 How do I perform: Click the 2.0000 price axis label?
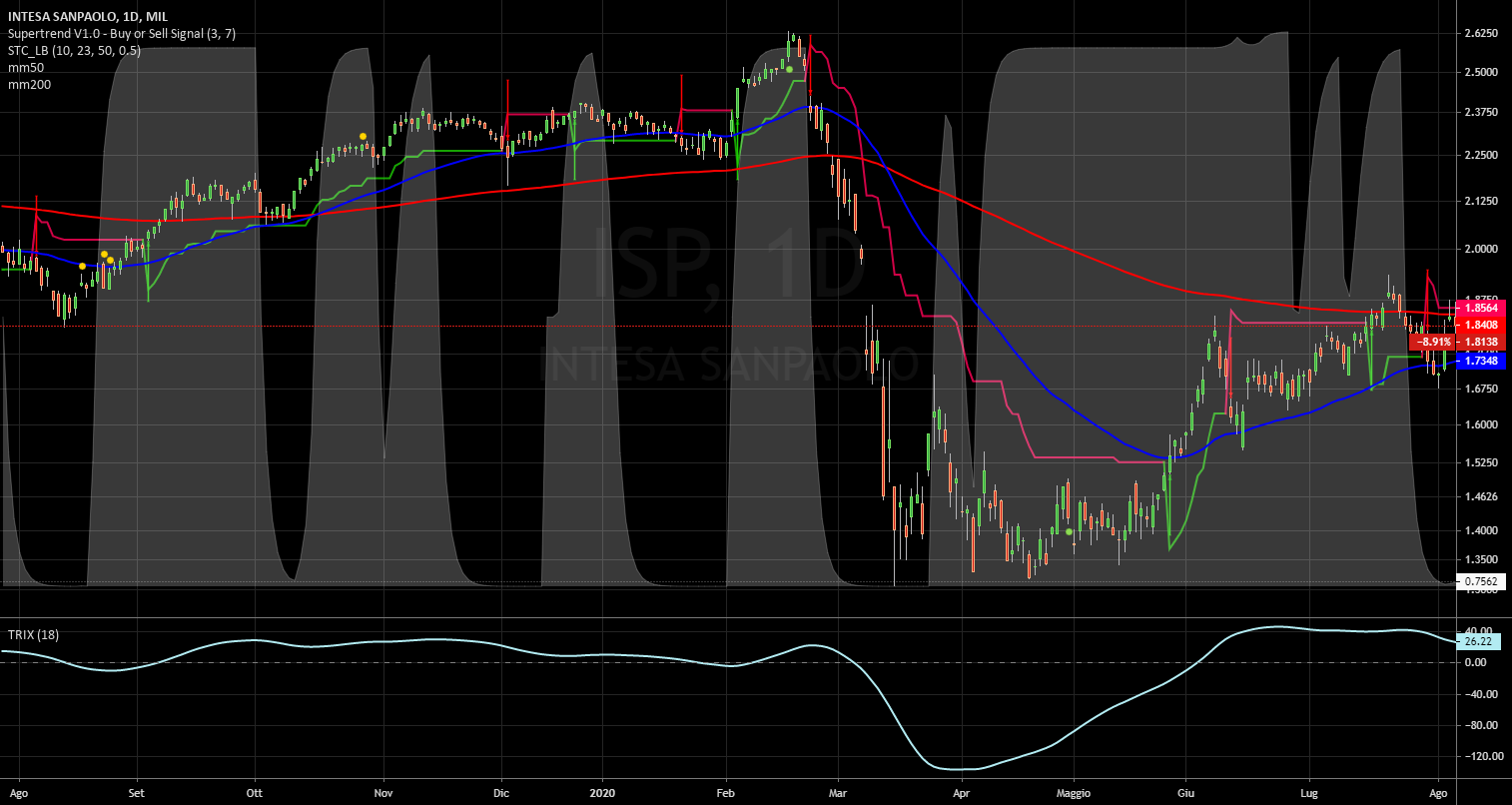1480,249
